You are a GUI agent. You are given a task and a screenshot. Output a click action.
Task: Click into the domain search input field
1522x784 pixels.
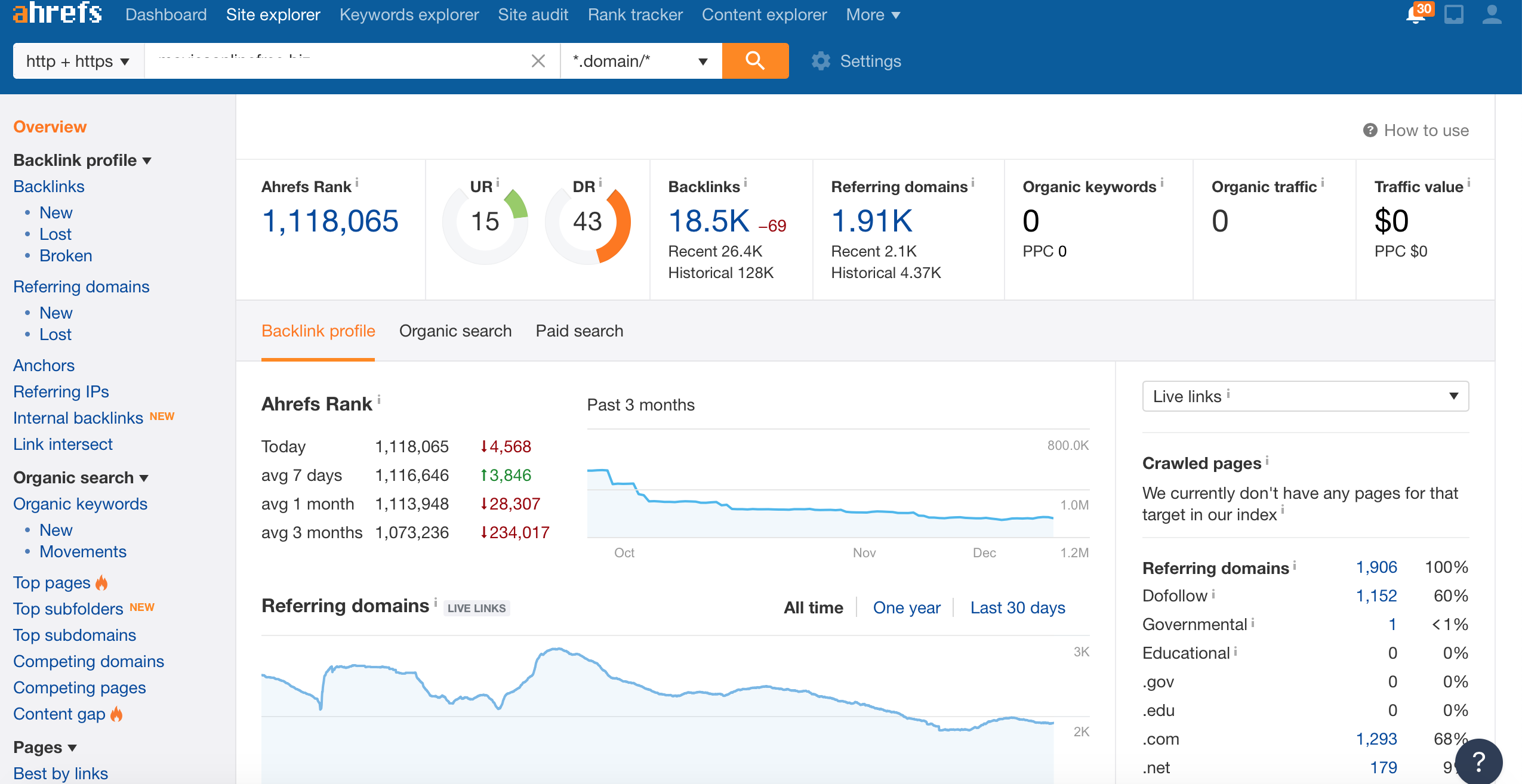pos(337,61)
